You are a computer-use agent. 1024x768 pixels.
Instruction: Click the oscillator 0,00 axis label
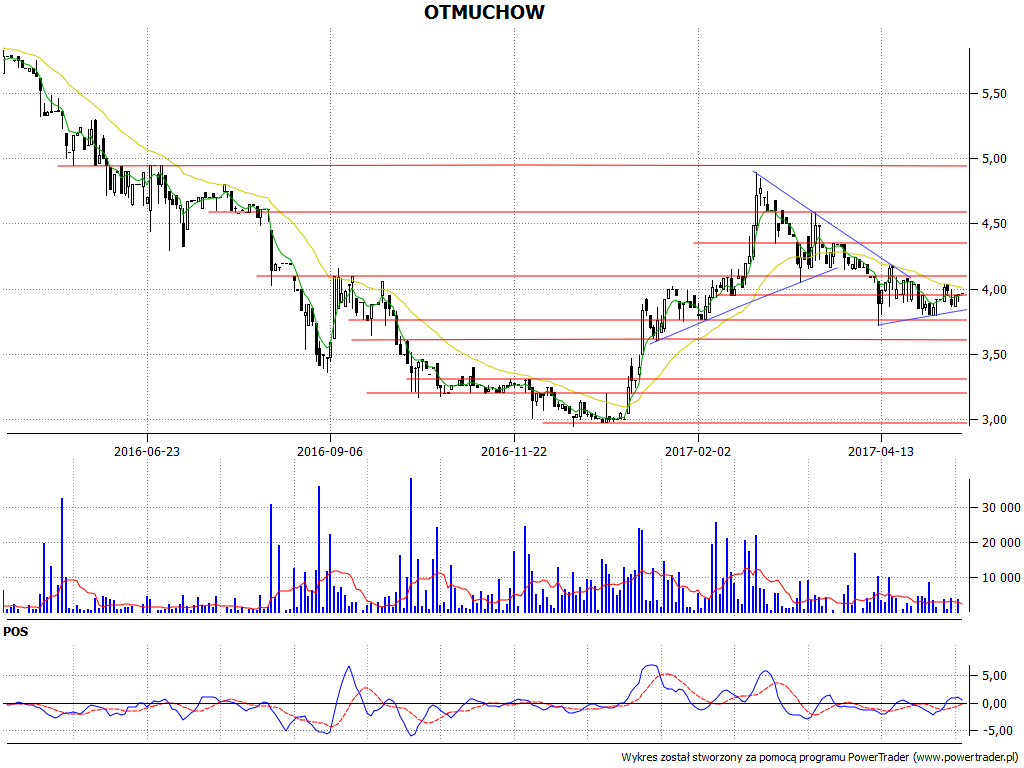994,704
